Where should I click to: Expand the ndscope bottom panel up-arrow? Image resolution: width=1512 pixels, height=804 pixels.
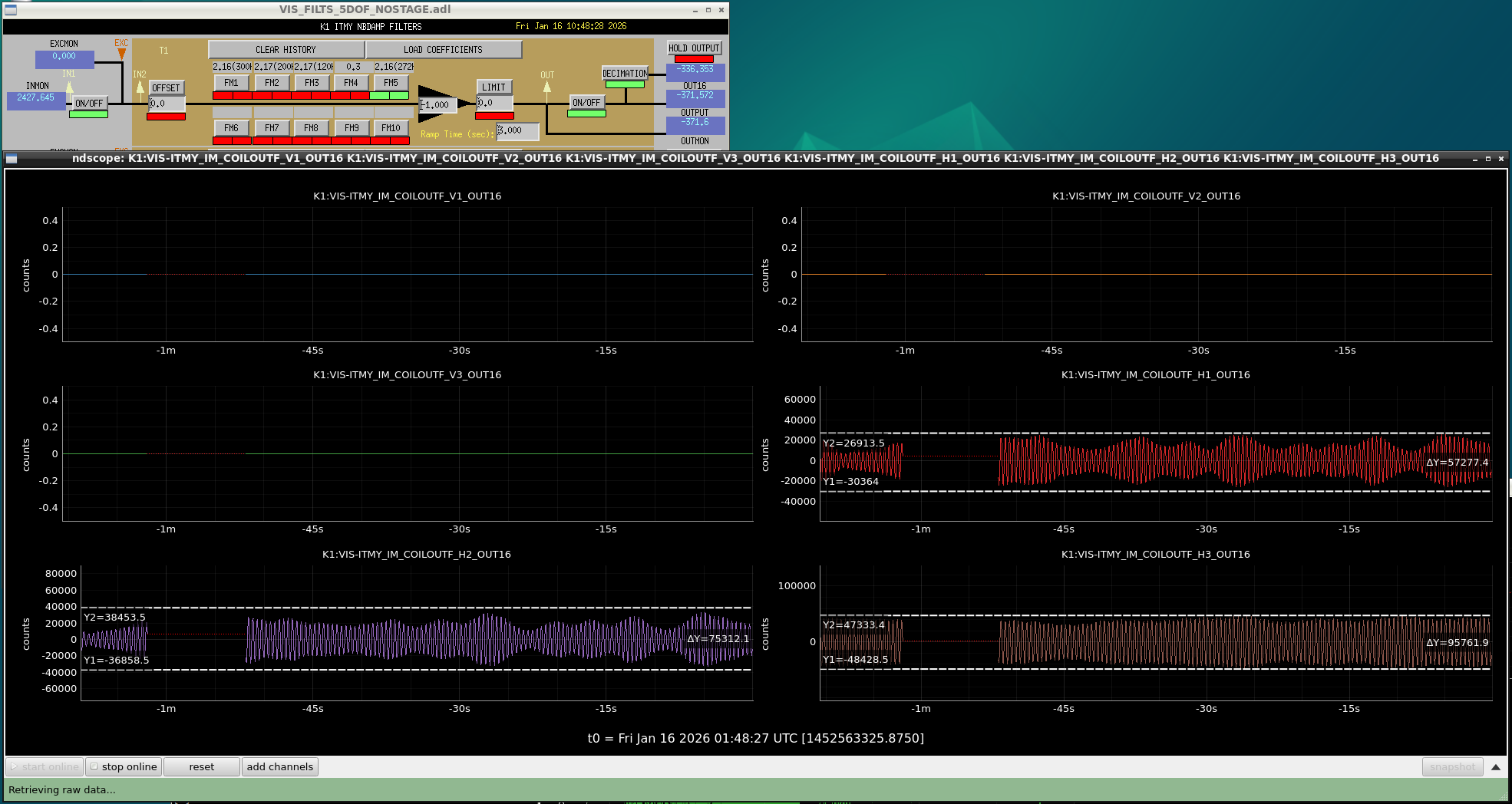tap(1495, 767)
